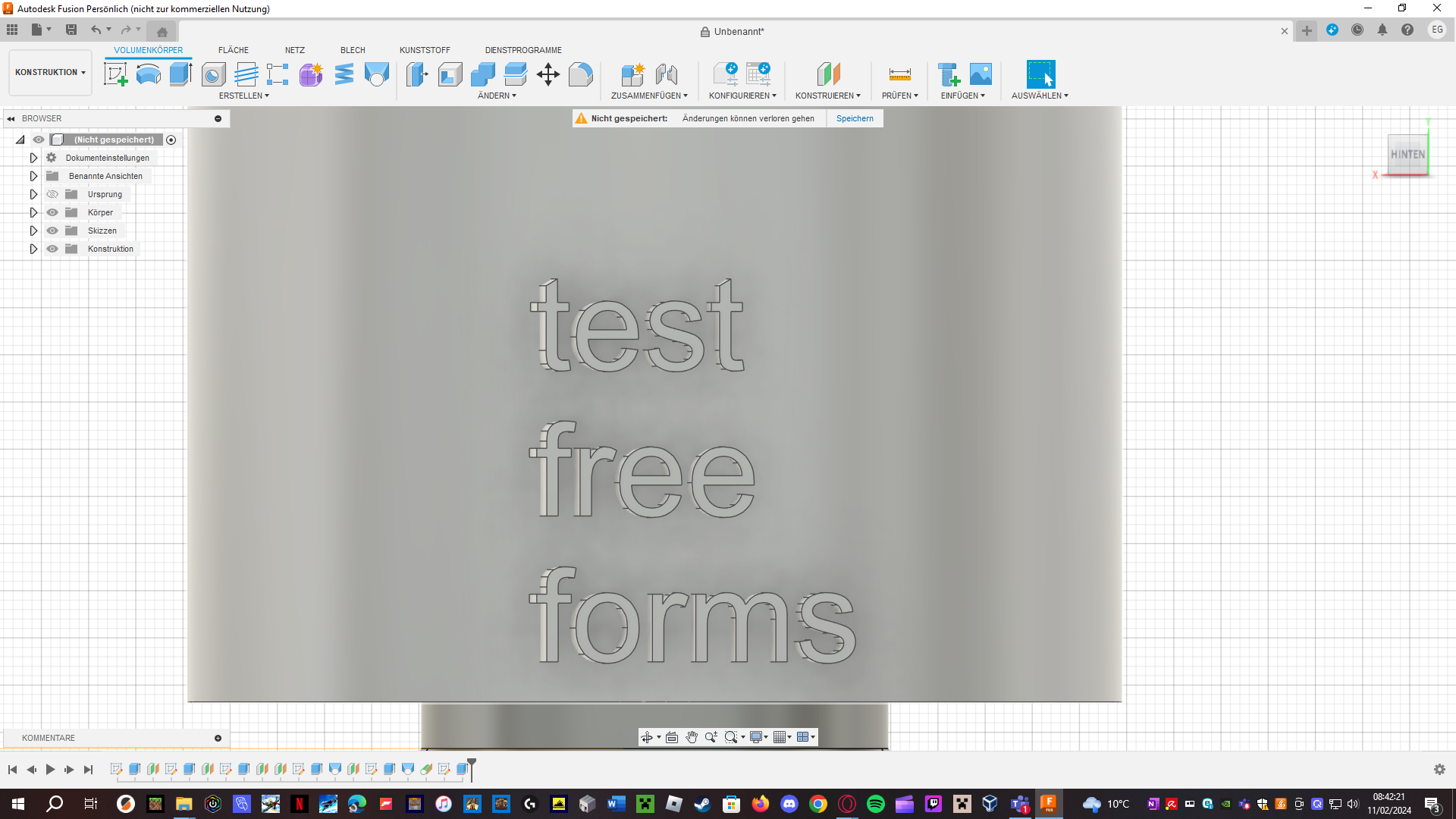Screen dimensions: 1456x819
Task: Open the ERSTELLEN dropdown menu
Action: [244, 96]
